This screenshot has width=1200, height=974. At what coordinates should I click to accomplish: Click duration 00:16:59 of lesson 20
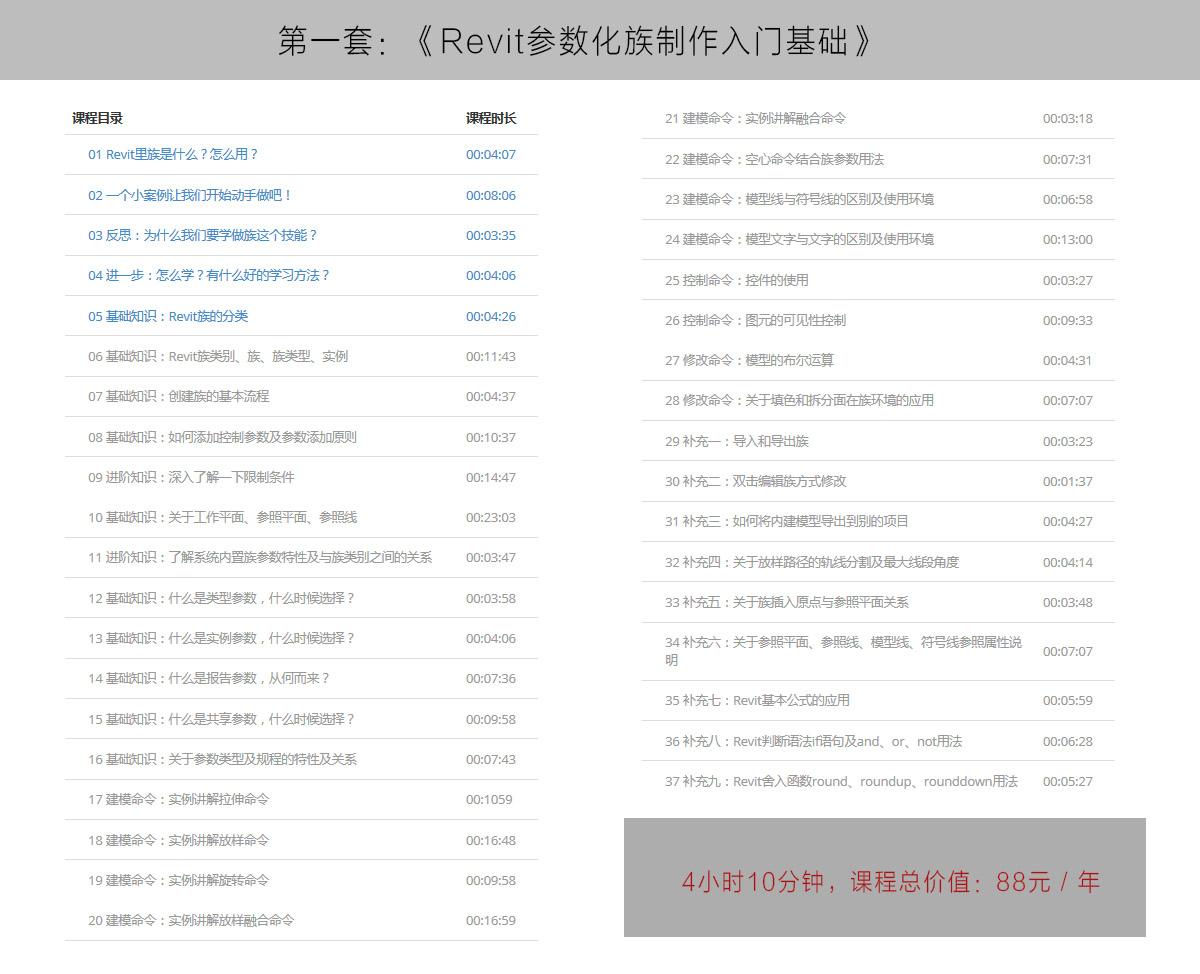491,920
